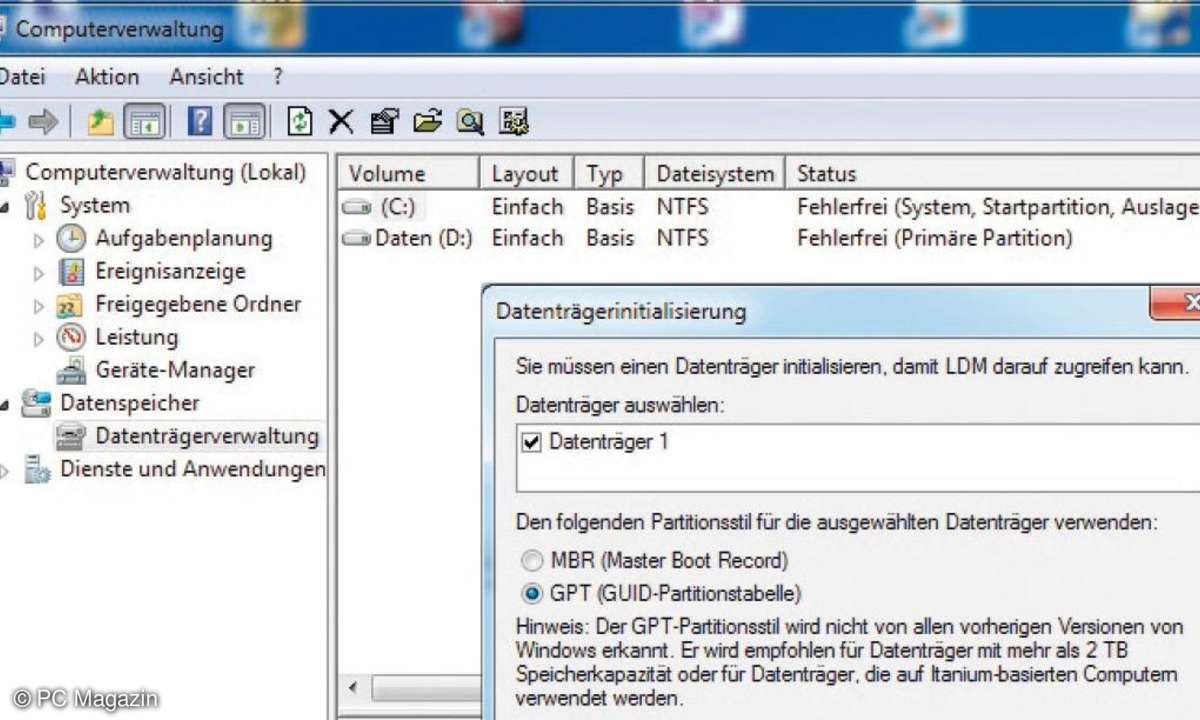Viewport: 1200px width, 720px height.
Task: Click the green refresh page icon
Action: tap(299, 122)
